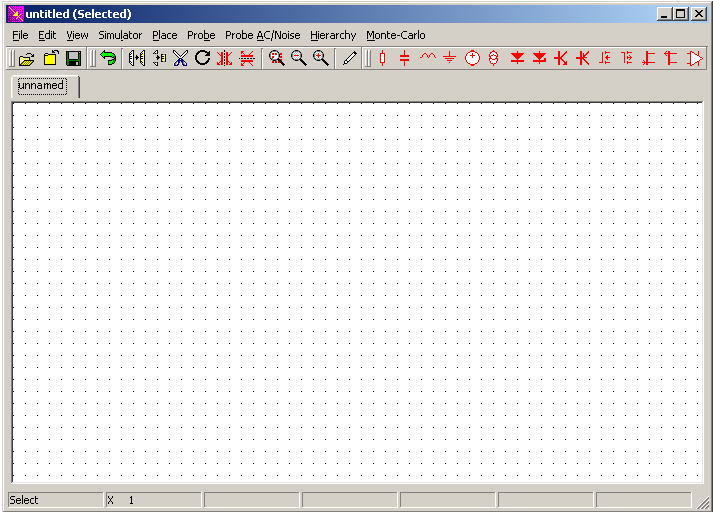Click the Select mode status bar field
The width and height of the screenshot is (713, 512).
[55, 500]
